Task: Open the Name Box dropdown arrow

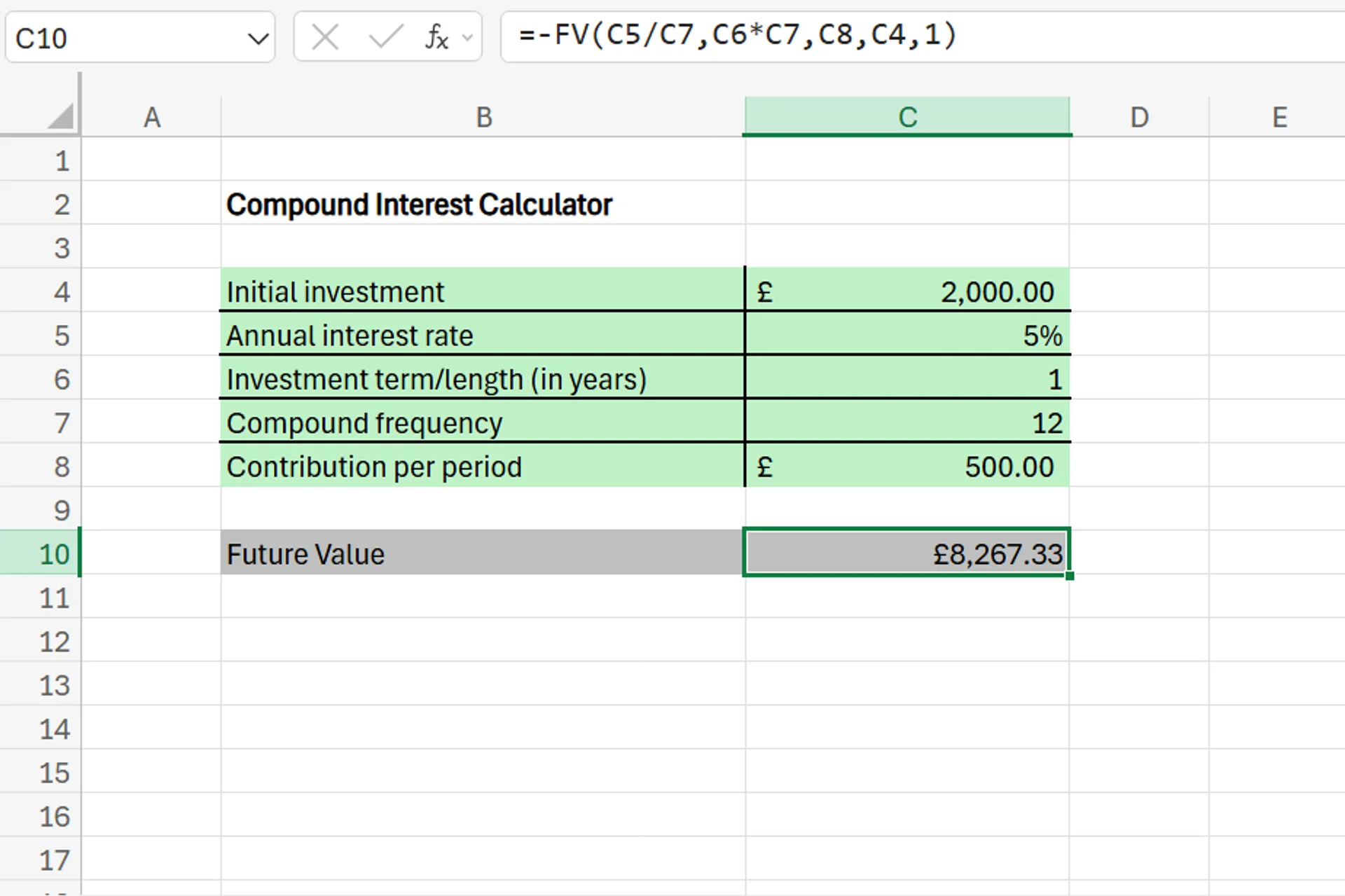Action: pos(258,39)
